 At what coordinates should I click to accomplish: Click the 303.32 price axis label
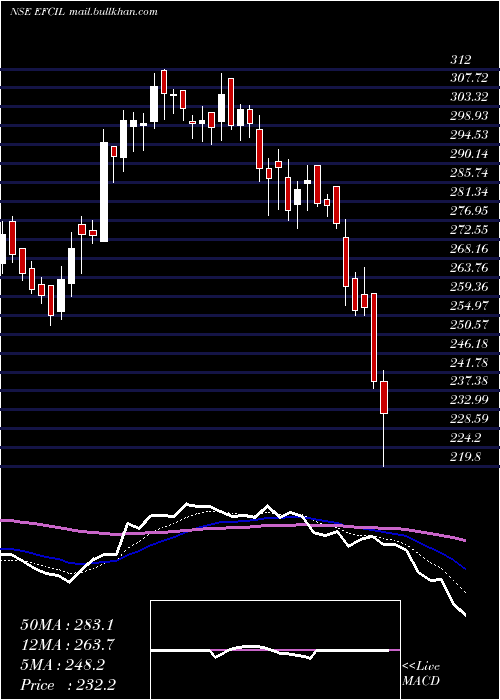[x=469, y=97]
